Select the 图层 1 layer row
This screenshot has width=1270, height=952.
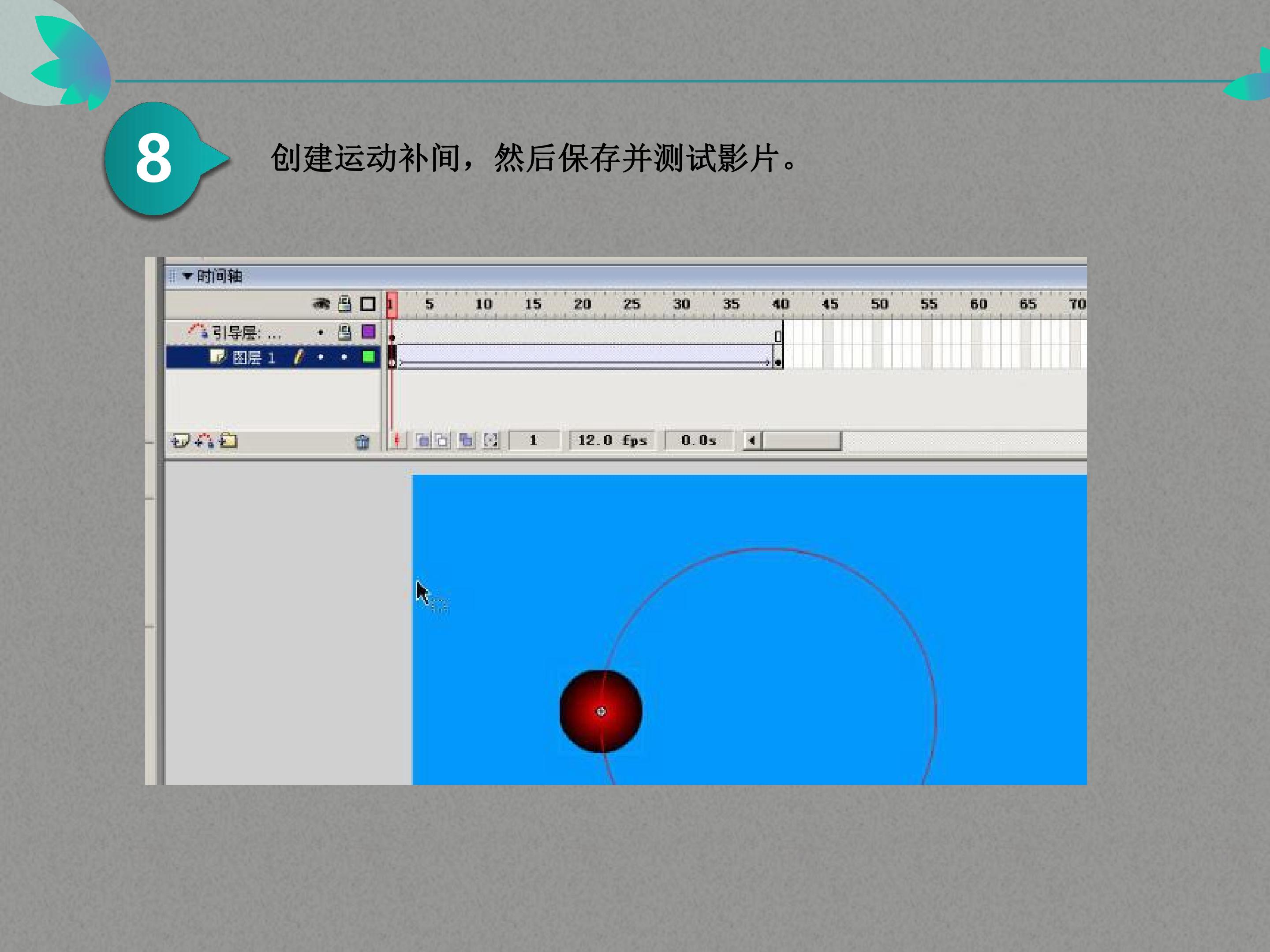tap(273, 357)
